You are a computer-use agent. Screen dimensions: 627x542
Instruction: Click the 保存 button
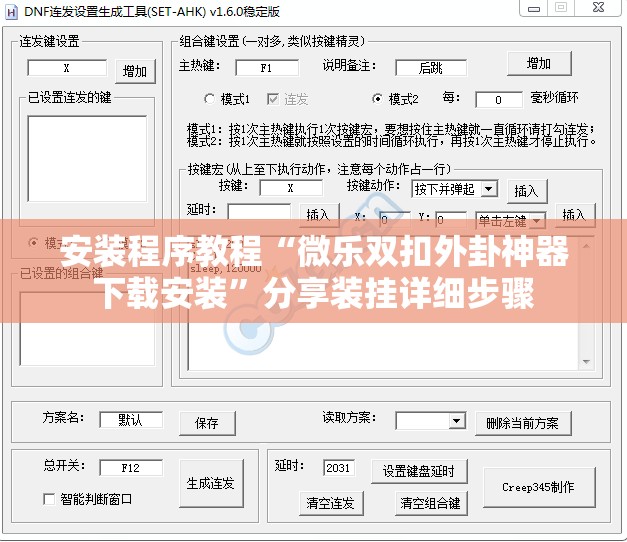pos(207,423)
